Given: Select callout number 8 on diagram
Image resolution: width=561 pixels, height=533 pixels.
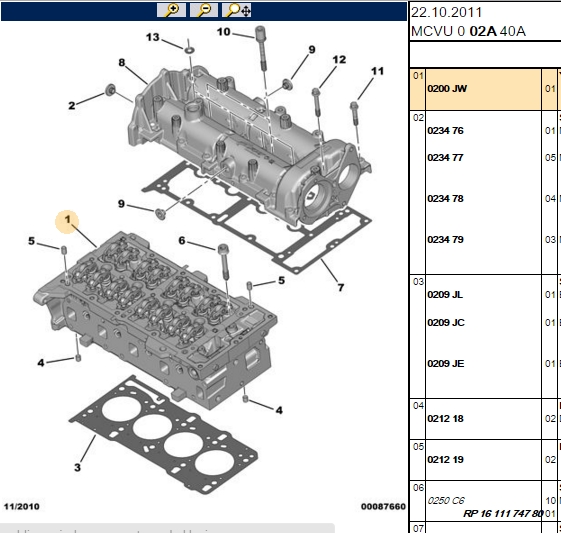Looking at the screenshot, I should (122, 62).
